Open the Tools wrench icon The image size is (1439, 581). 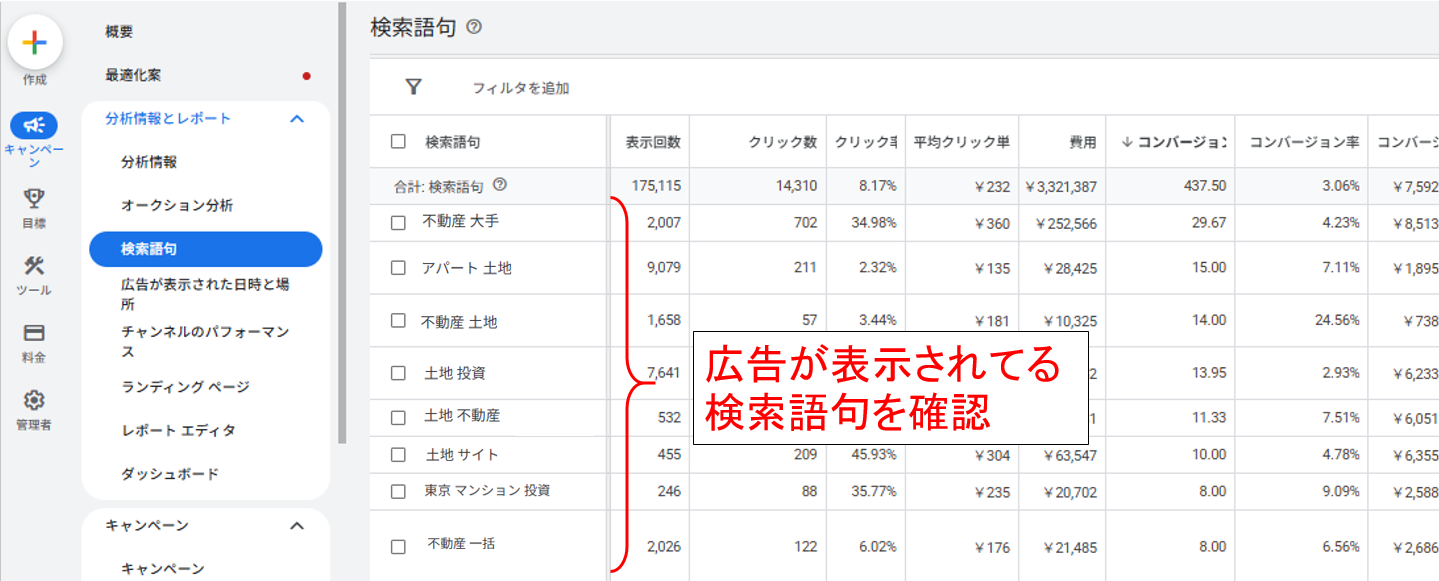34,266
